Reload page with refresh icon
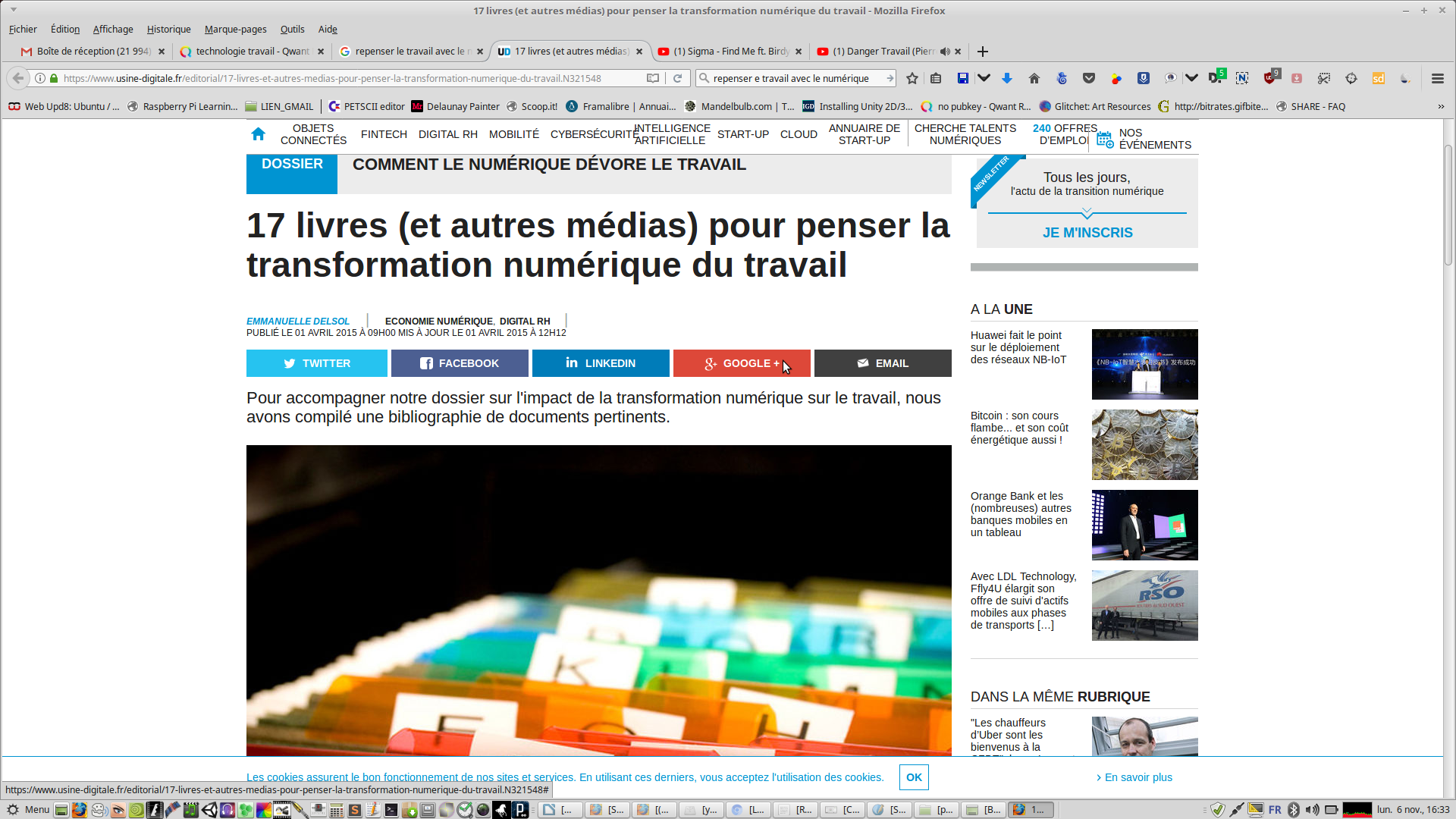The height and width of the screenshot is (819, 1456). click(678, 78)
